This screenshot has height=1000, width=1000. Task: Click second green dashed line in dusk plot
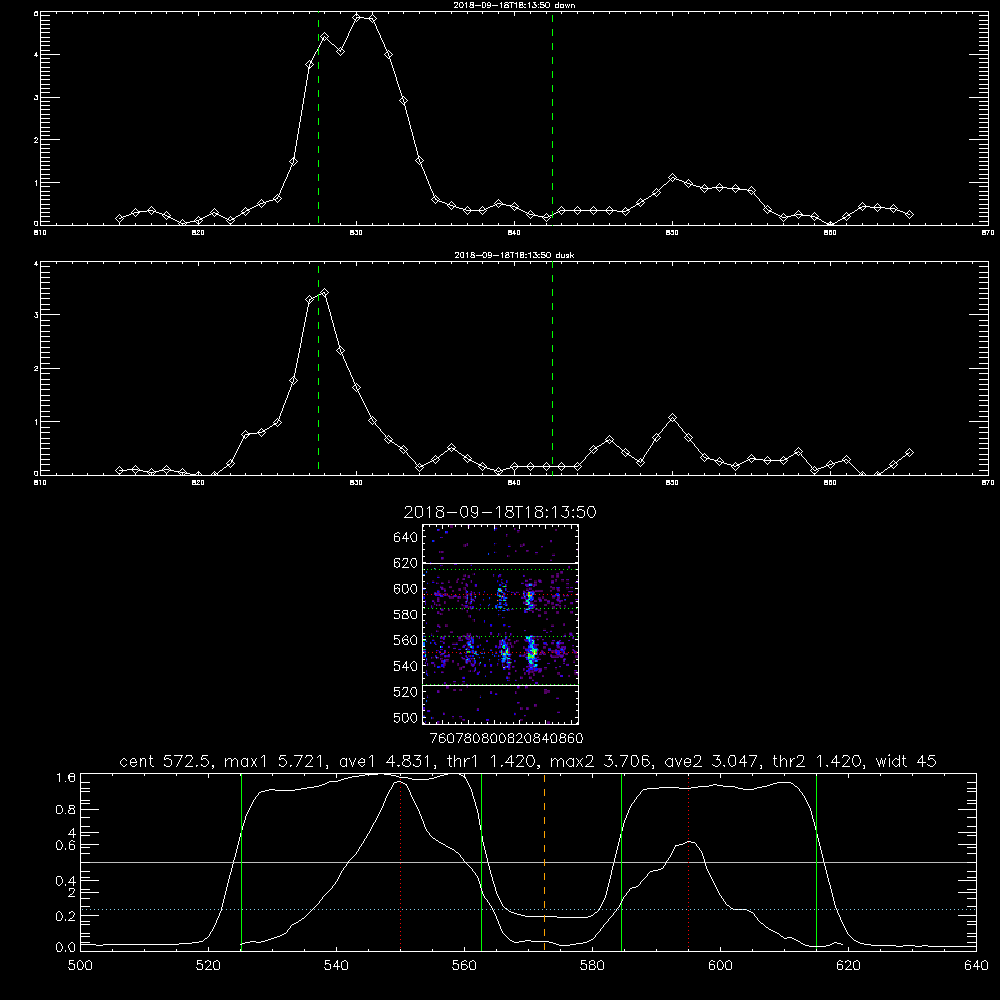(x=552, y=368)
